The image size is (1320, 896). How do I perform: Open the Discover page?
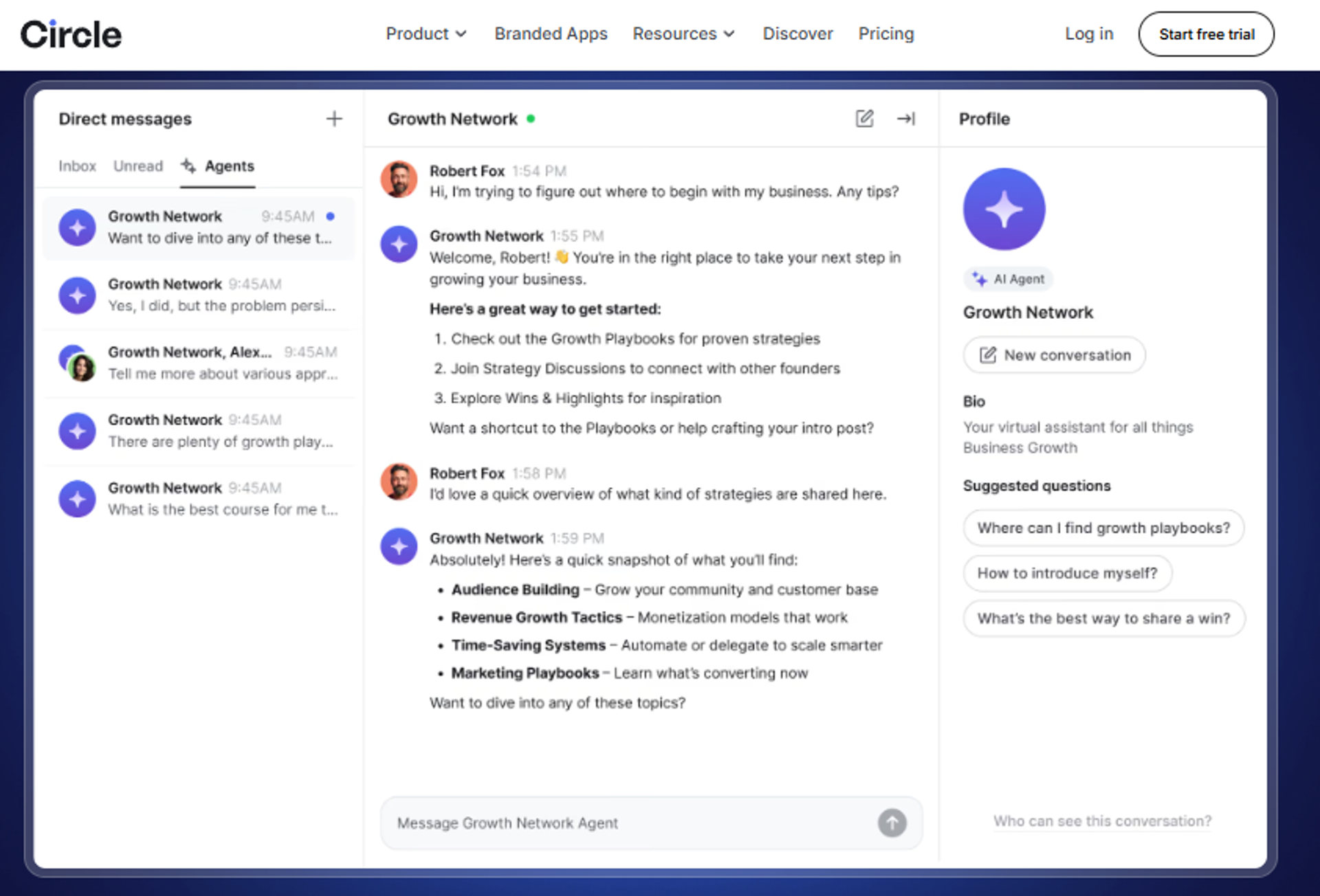(x=797, y=34)
